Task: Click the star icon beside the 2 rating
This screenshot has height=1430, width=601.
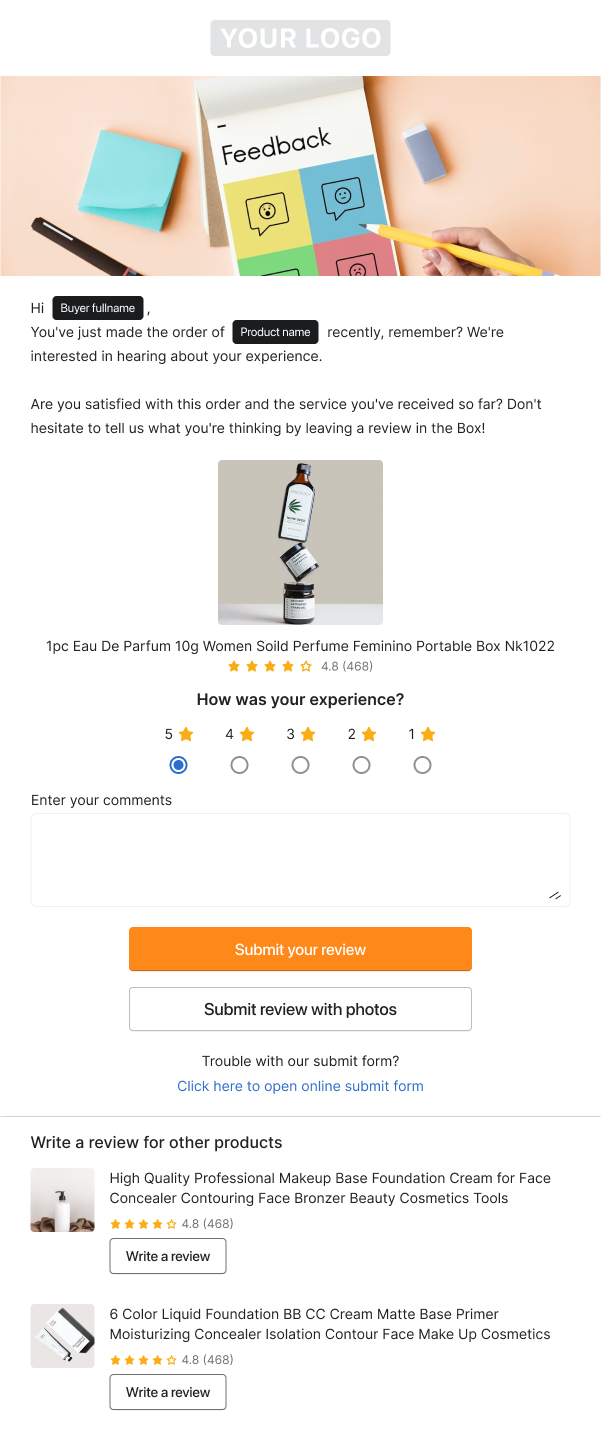Action: (369, 733)
